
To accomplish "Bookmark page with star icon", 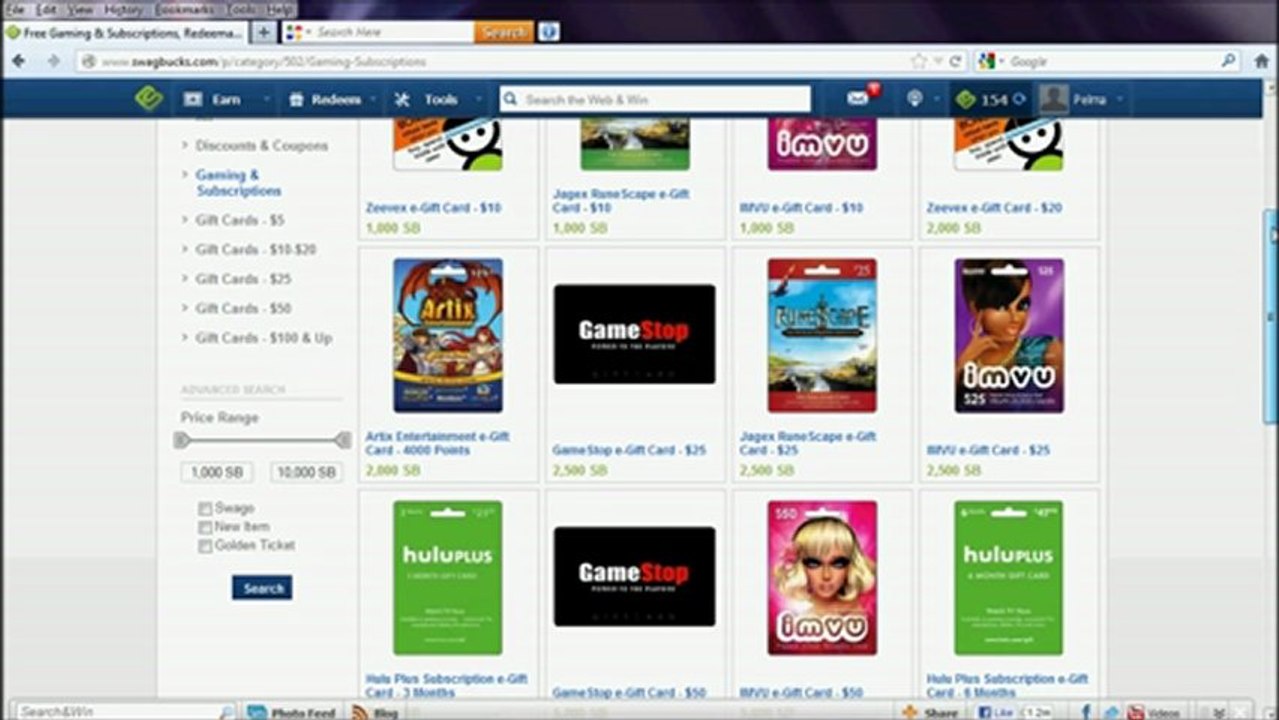I will [919, 61].
